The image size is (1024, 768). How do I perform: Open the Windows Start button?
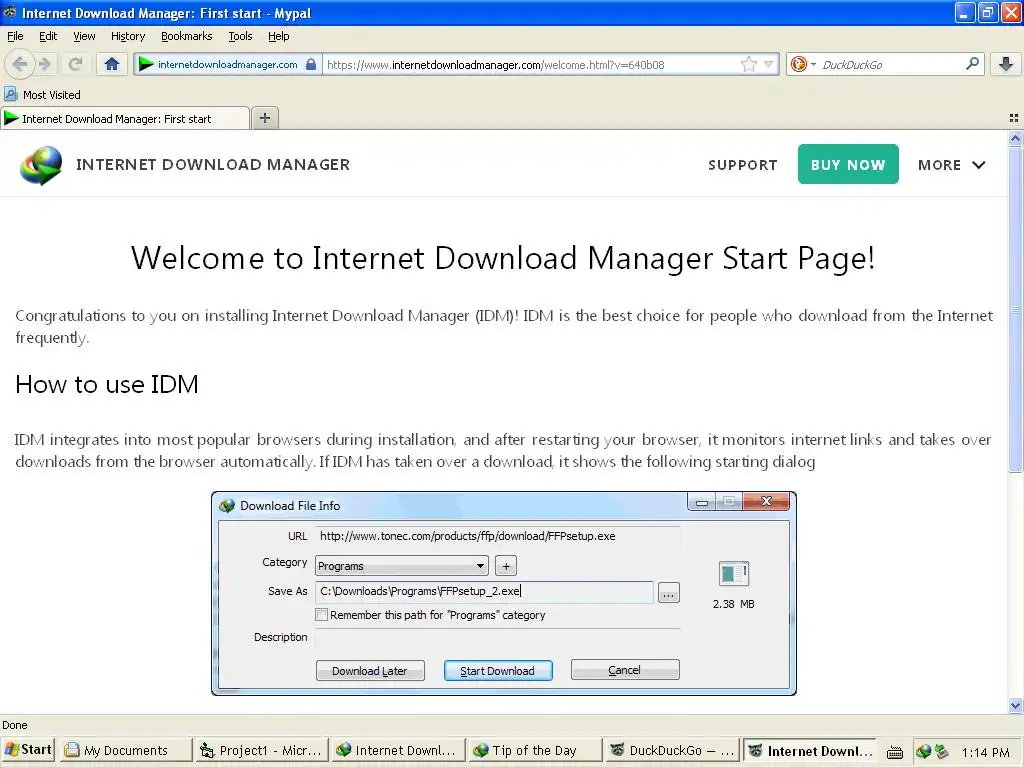27,750
